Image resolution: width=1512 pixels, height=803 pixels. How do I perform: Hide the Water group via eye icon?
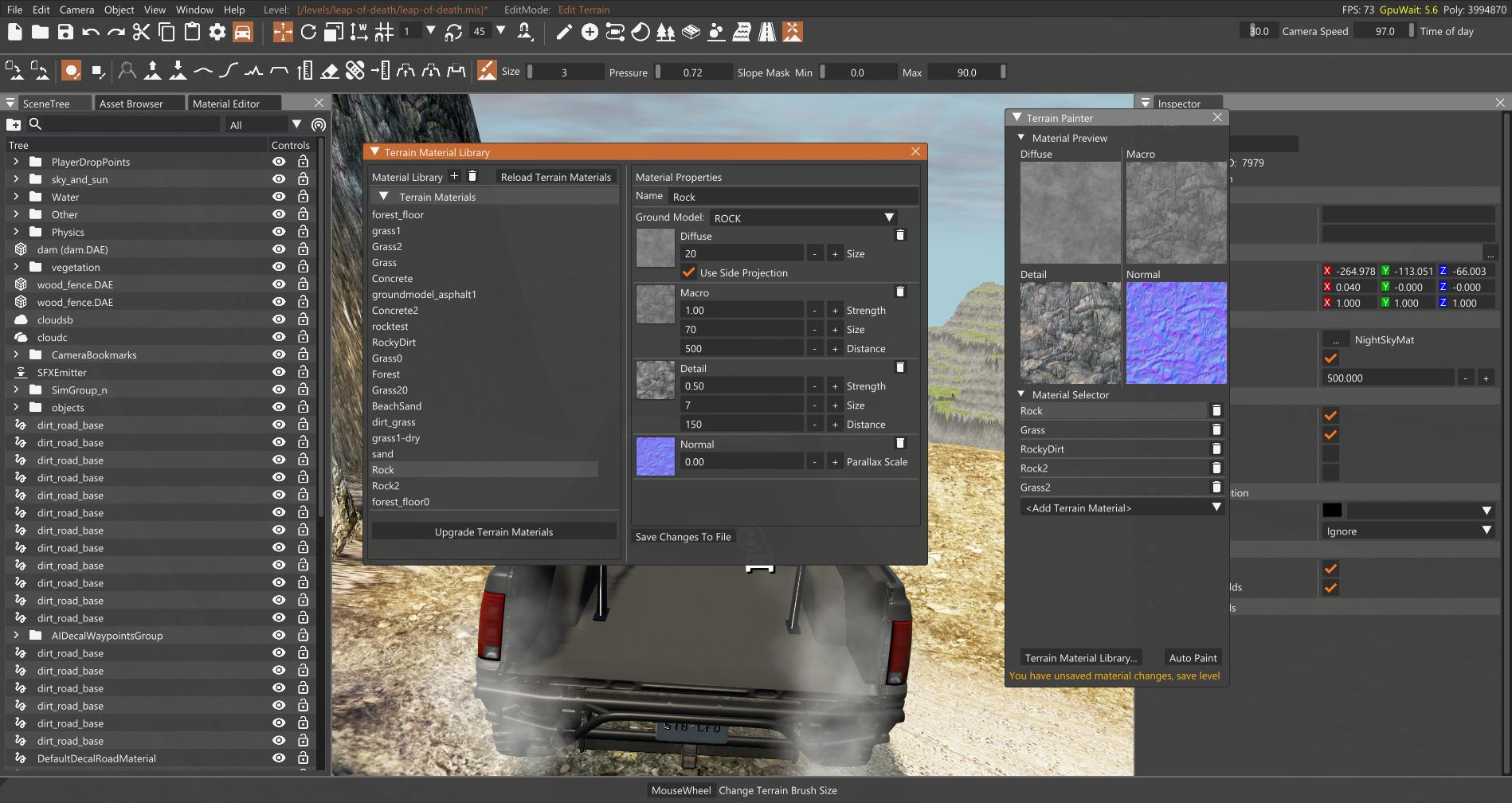click(x=279, y=197)
